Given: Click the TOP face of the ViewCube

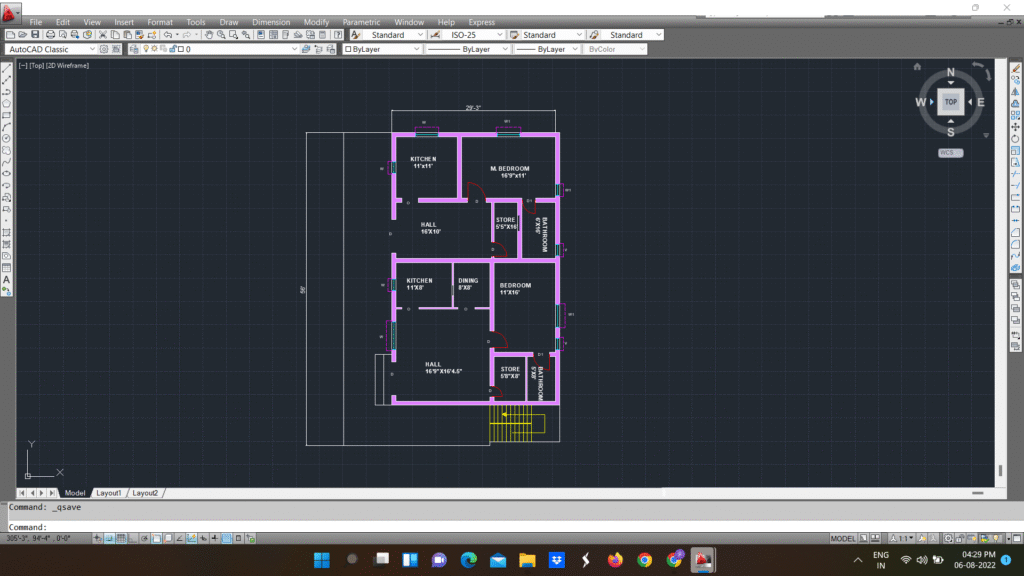Looking at the screenshot, I should (950, 102).
